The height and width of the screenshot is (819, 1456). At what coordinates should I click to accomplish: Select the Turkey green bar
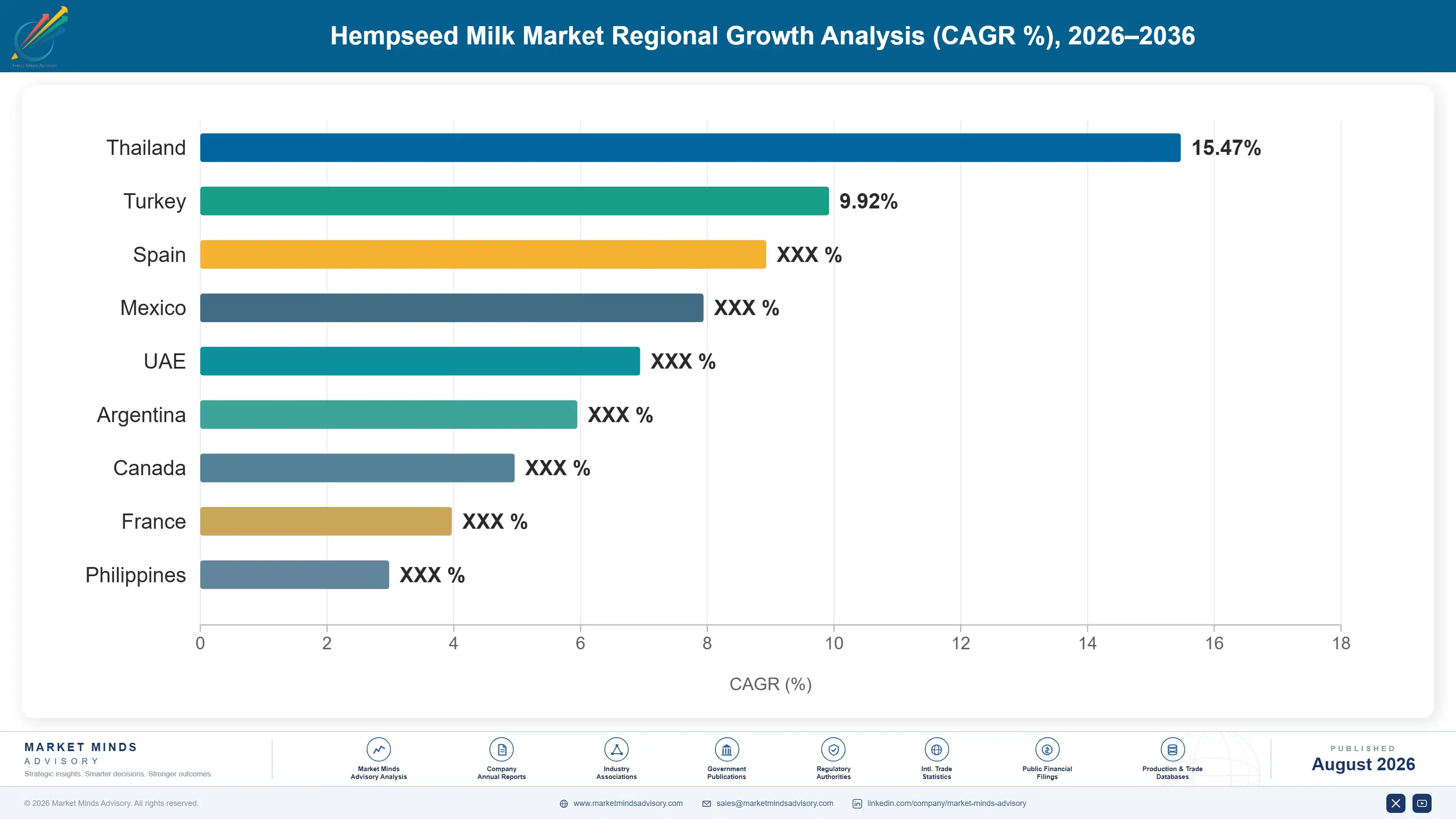514,201
